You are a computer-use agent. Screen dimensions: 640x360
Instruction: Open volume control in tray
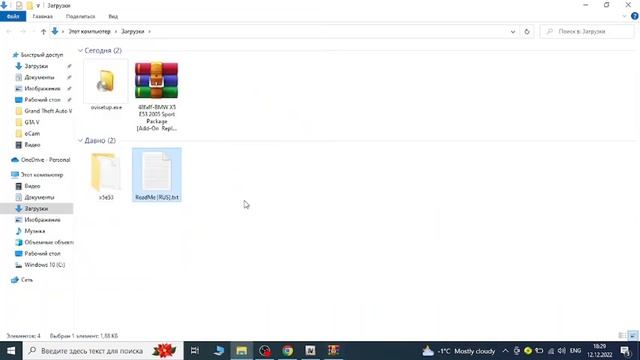[562, 351]
